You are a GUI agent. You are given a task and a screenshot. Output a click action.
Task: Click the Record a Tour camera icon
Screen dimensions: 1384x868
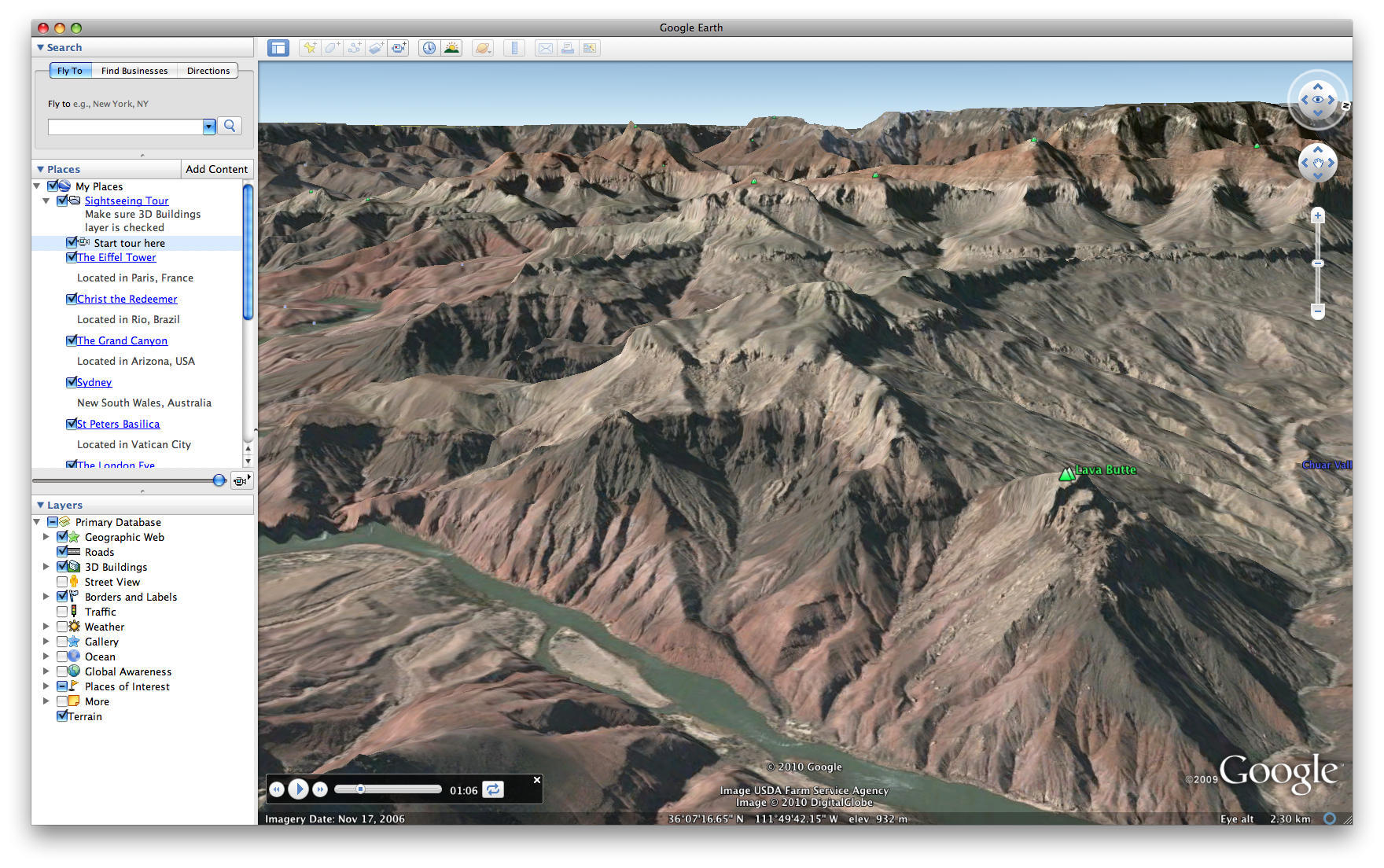(x=399, y=48)
